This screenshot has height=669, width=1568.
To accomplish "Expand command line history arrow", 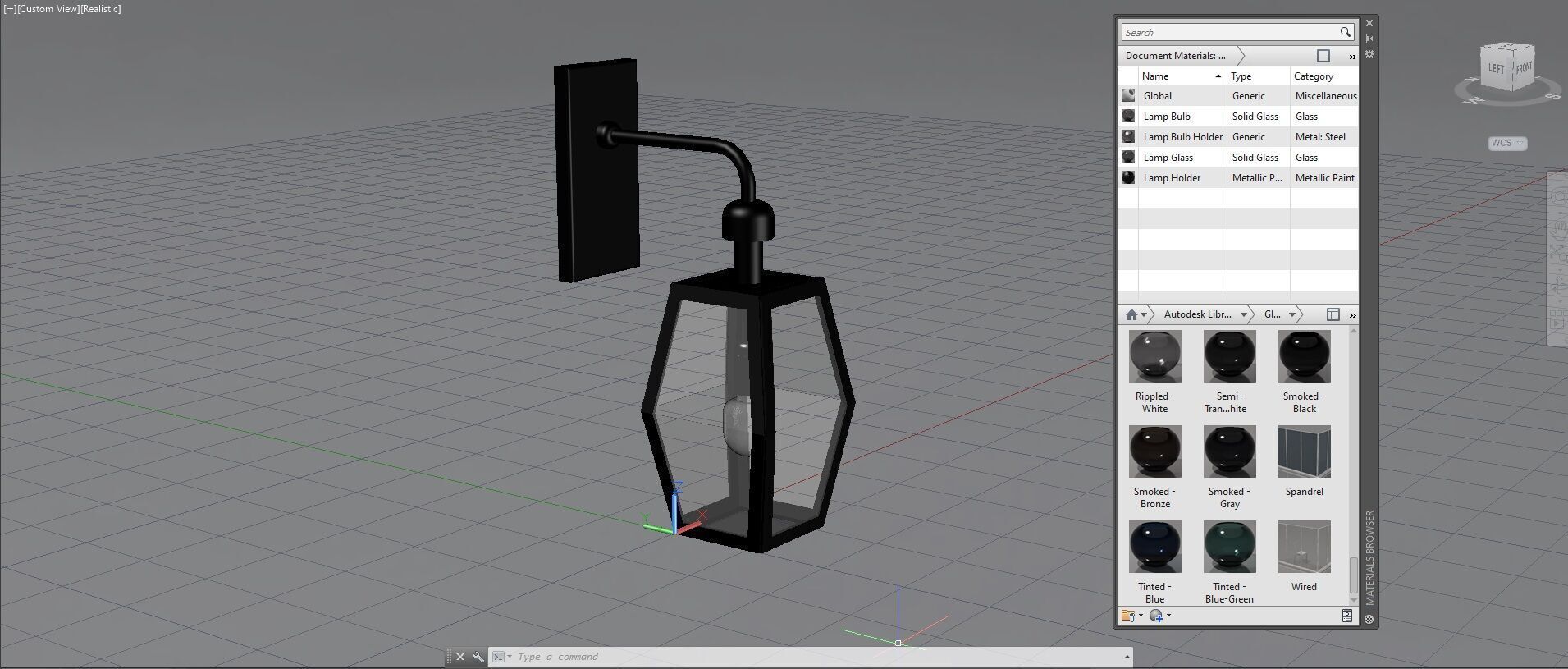I will 1127,657.
